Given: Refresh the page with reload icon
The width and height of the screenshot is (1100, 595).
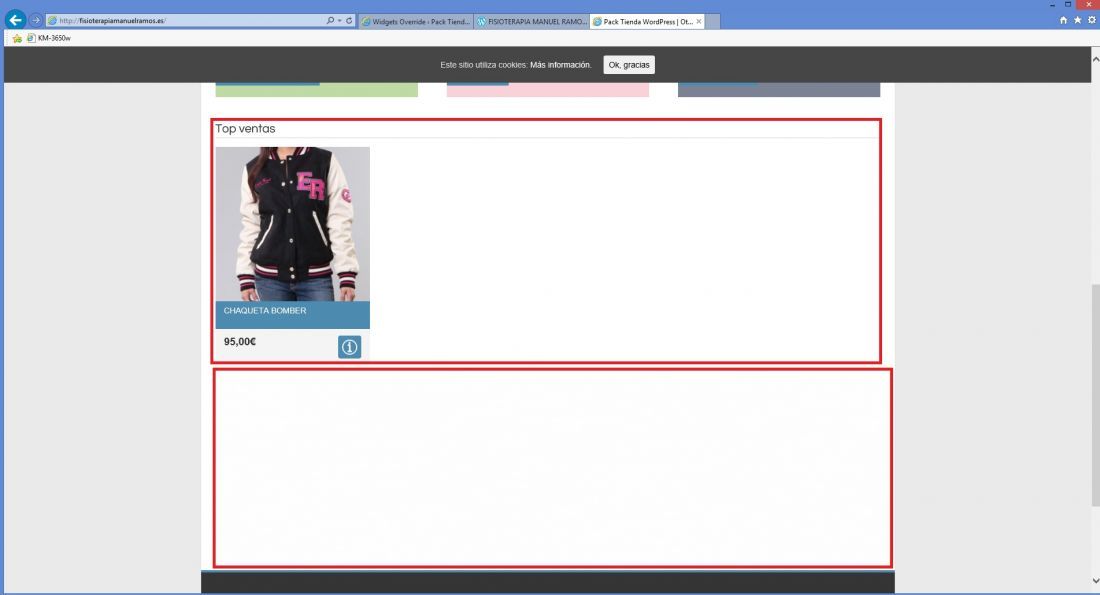Looking at the screenshot, I should click(349, 21).
